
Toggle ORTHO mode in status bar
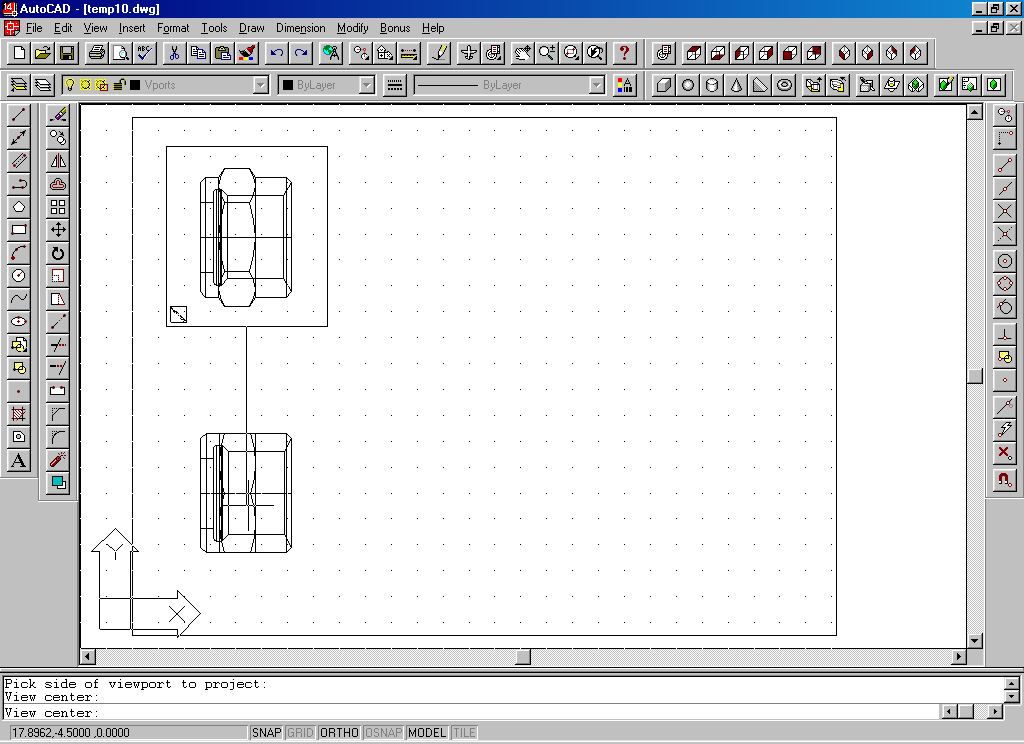(x=340, y=733)
